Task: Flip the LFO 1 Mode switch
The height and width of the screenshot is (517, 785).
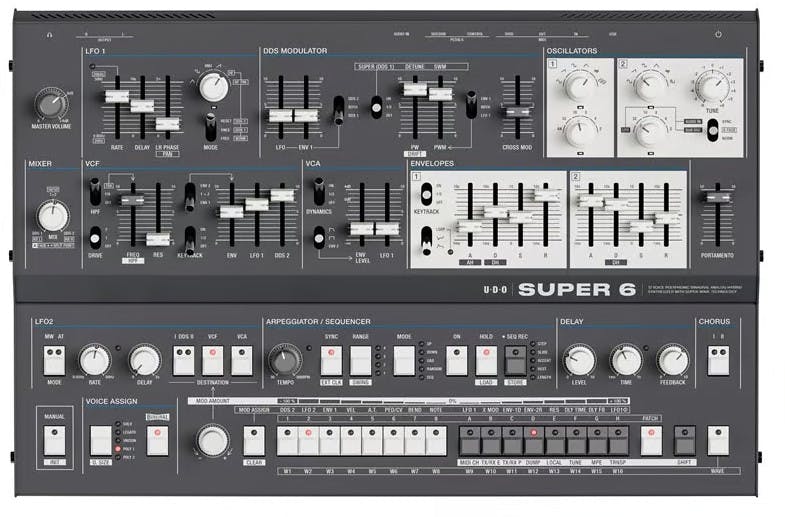Action: [x=211, y=127]
